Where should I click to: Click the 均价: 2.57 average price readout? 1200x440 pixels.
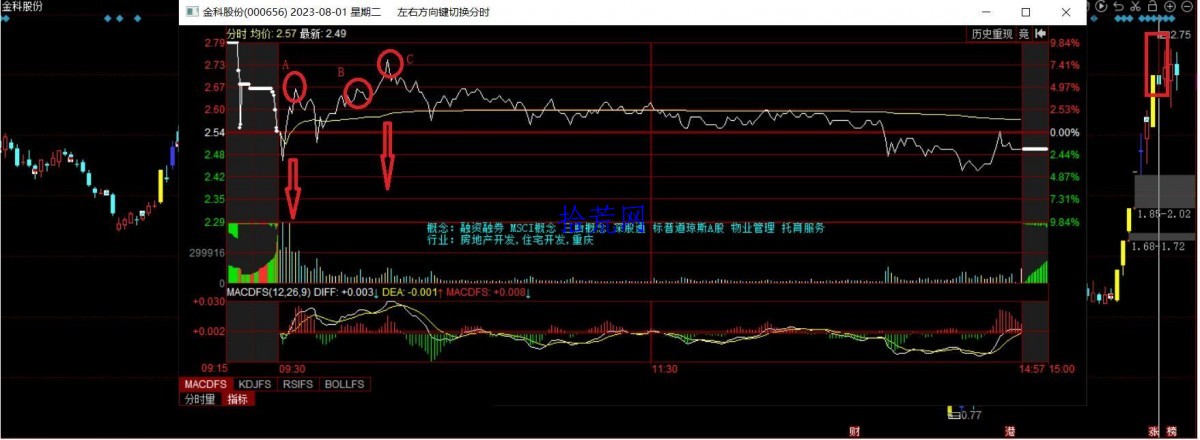(271, 33)
